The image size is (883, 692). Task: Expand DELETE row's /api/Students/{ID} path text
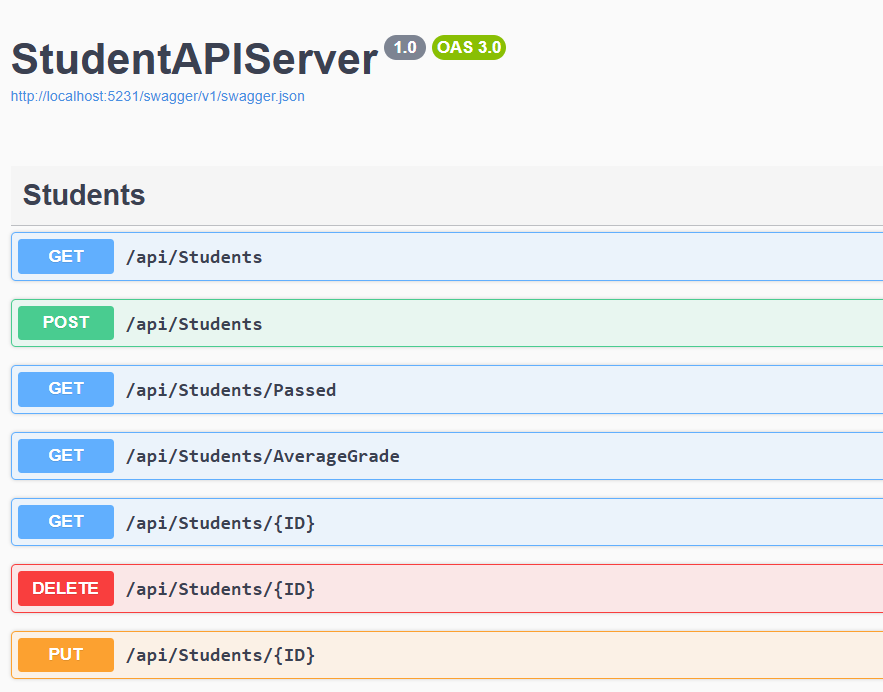pos(220,590)
